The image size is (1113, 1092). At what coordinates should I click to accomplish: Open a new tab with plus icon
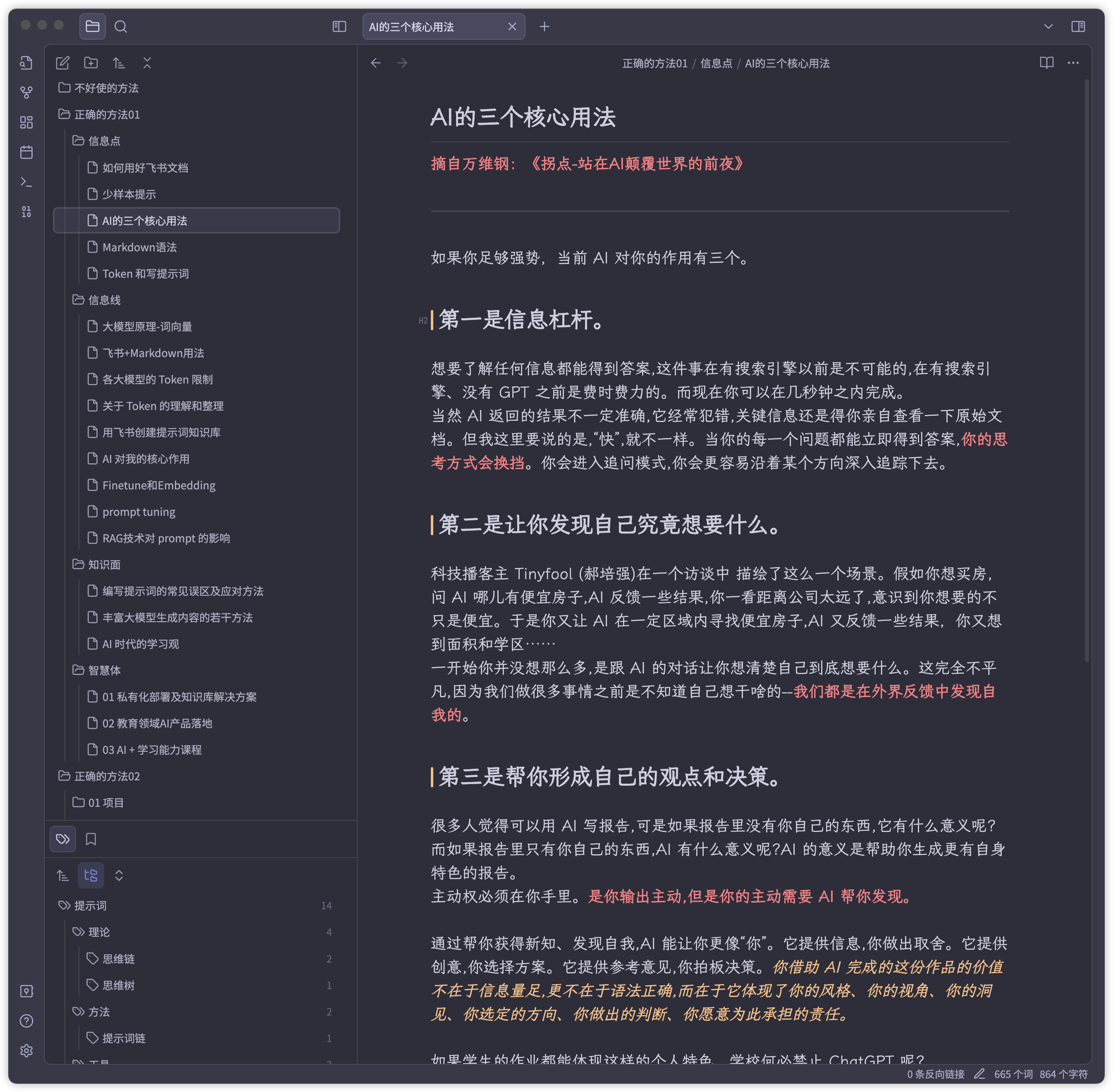click(544, 26)
